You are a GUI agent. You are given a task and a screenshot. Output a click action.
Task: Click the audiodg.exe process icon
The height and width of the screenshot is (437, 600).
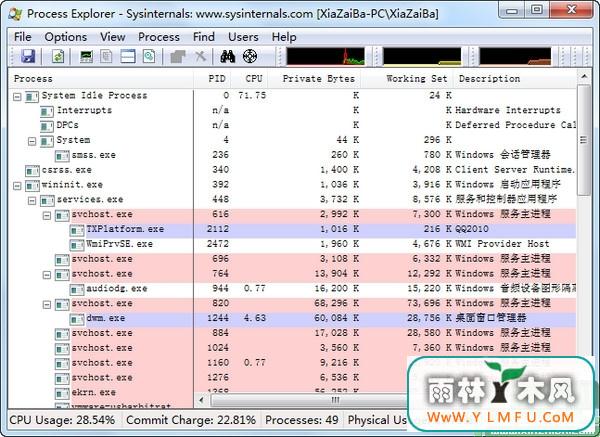point(77,289)
